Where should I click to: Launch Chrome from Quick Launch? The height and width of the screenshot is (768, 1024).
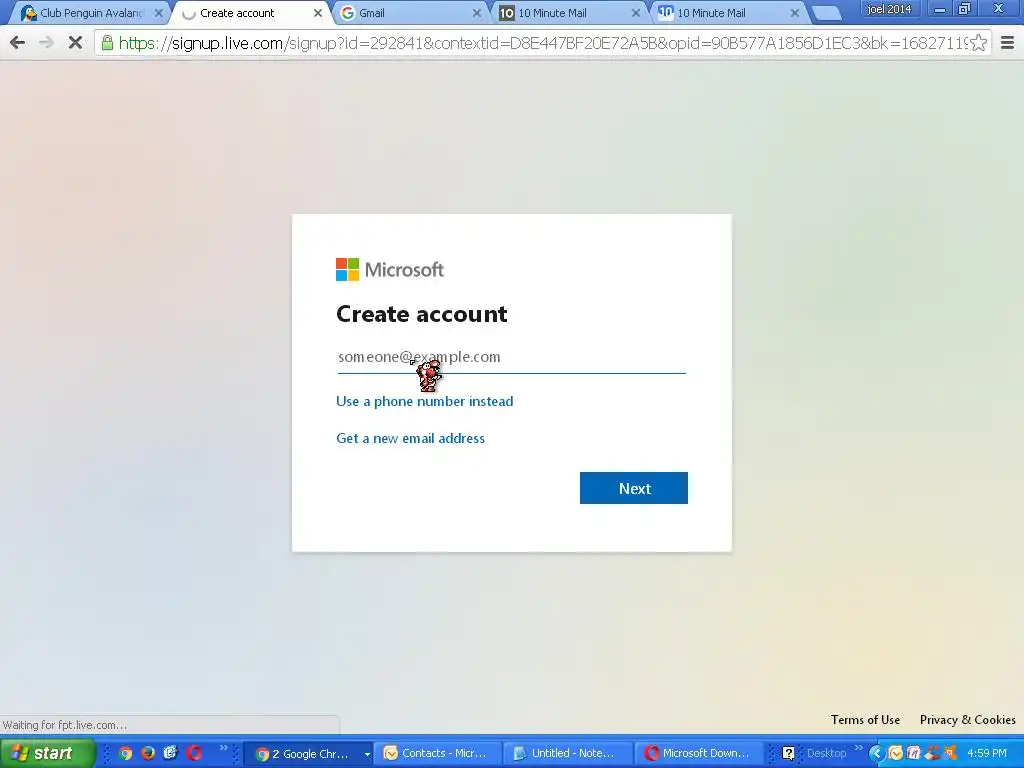pos(125,753)
